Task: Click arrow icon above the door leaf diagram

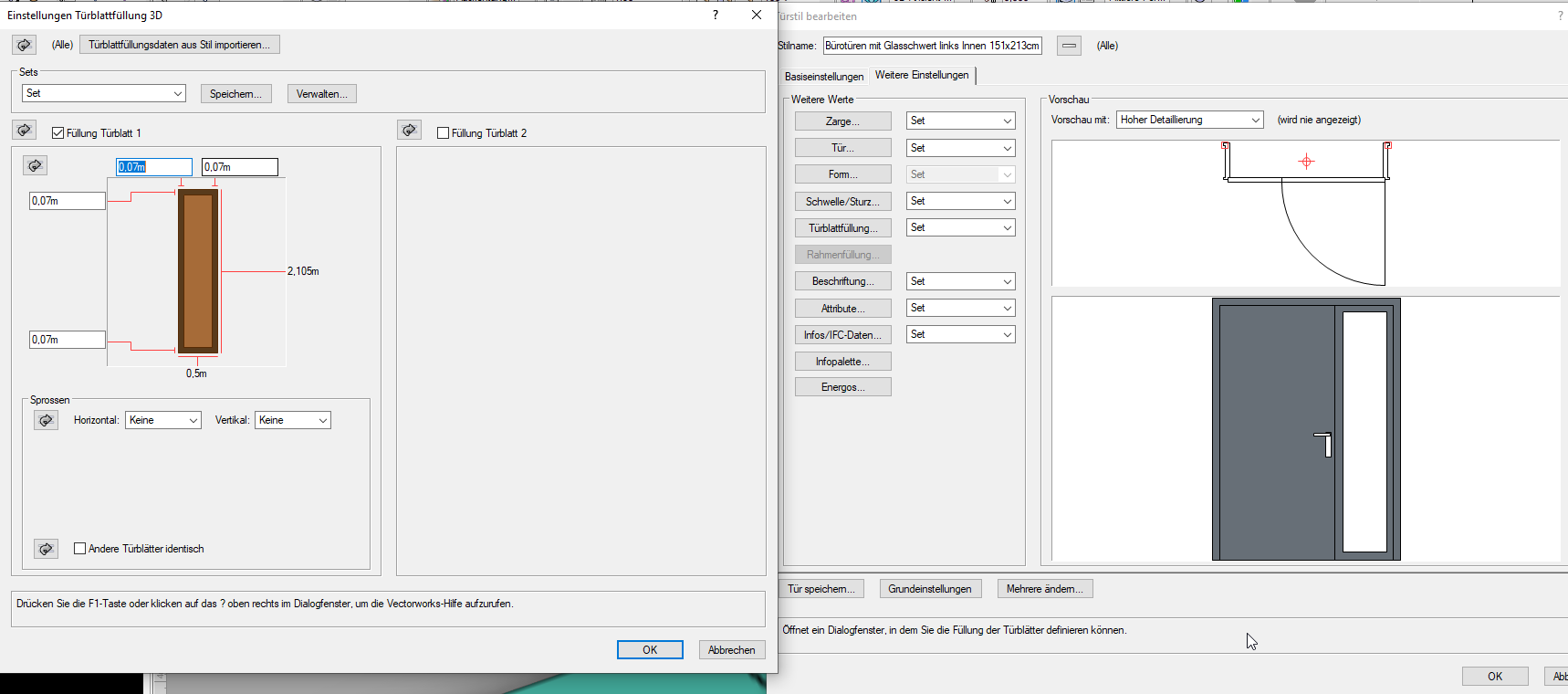Action: [35, 165]
